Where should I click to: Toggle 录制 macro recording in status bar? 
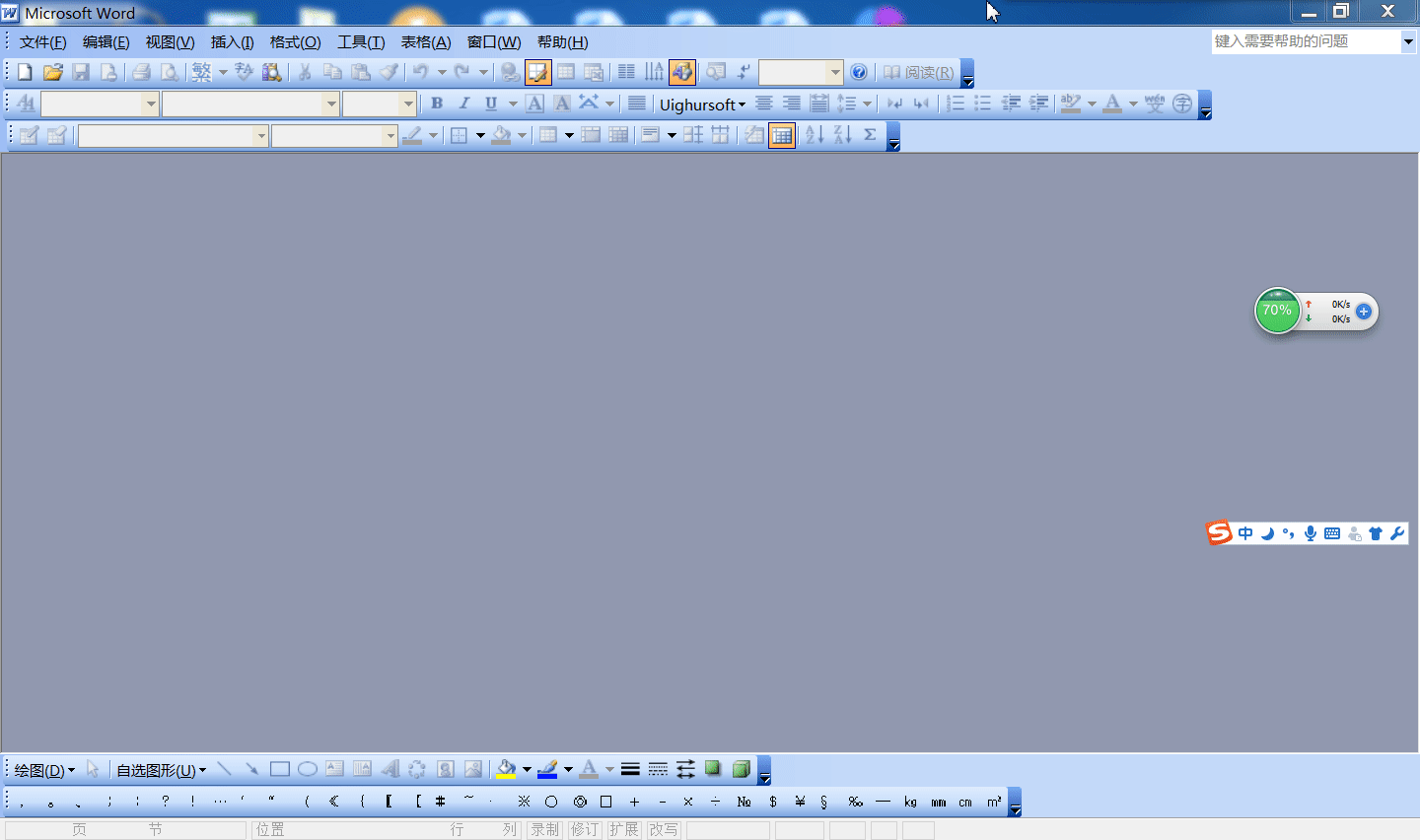(x=545, y=830)
